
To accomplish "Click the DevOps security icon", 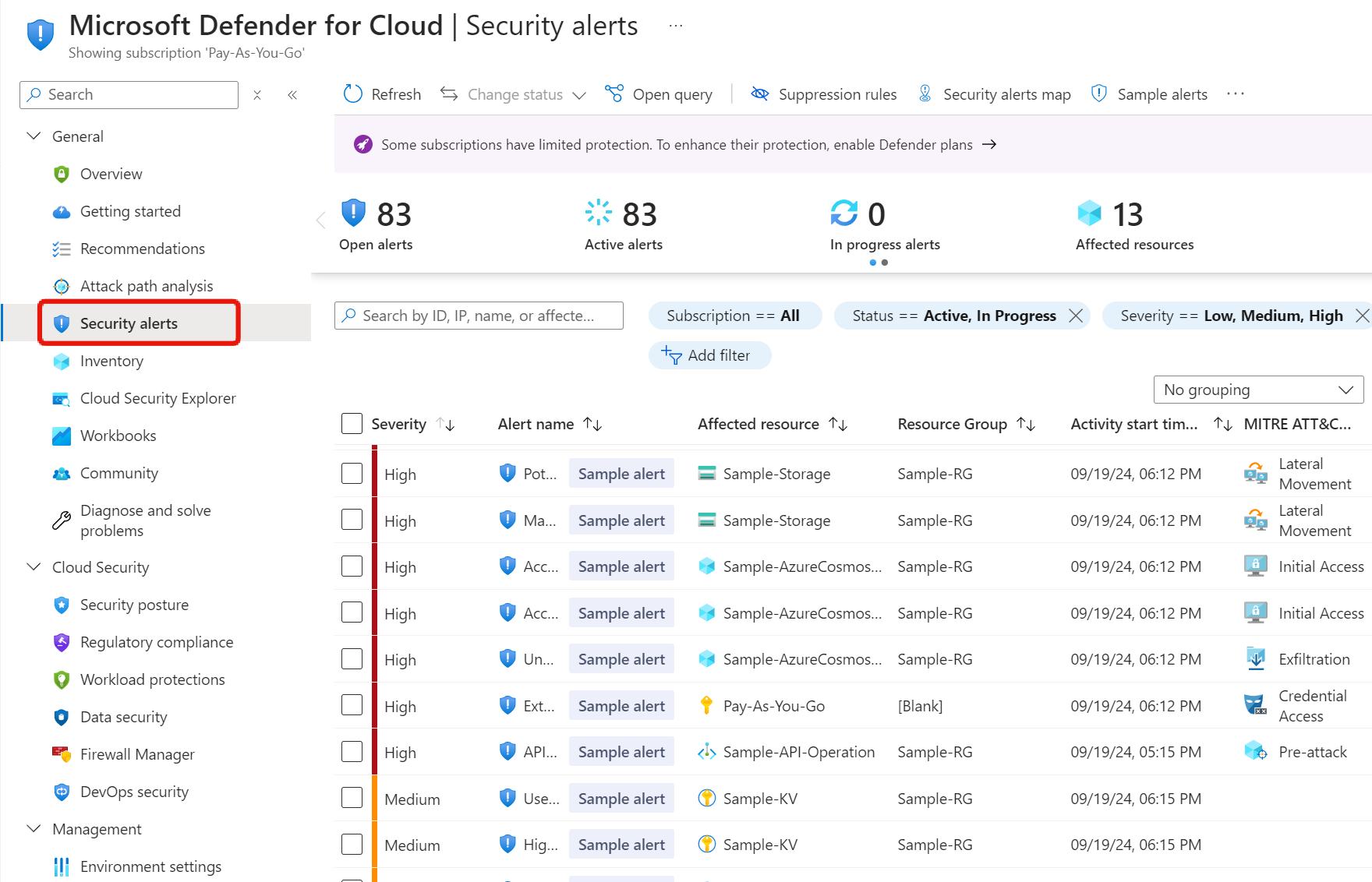I will (62, 792).
